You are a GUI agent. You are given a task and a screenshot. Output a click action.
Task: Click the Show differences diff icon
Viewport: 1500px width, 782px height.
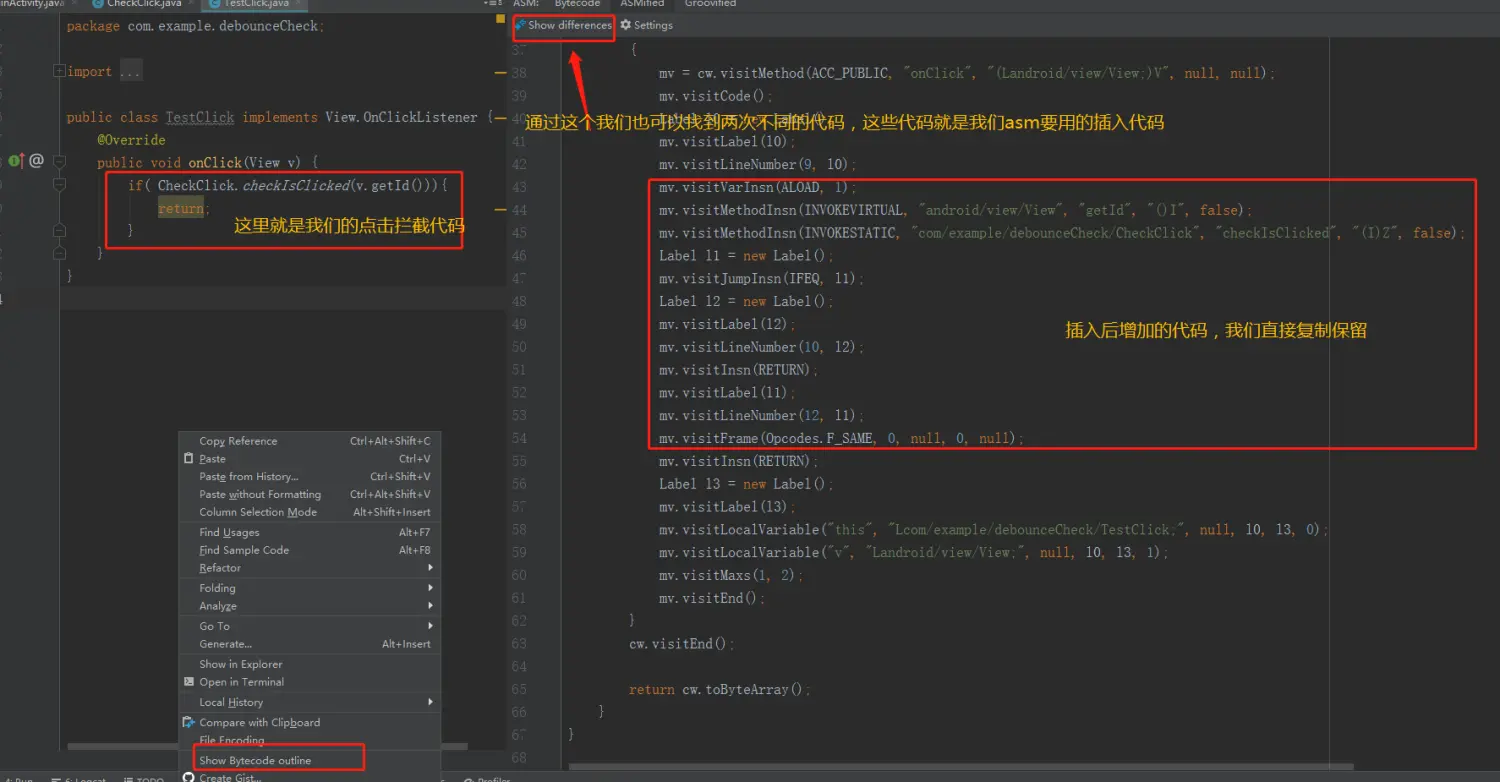point(520,25)
